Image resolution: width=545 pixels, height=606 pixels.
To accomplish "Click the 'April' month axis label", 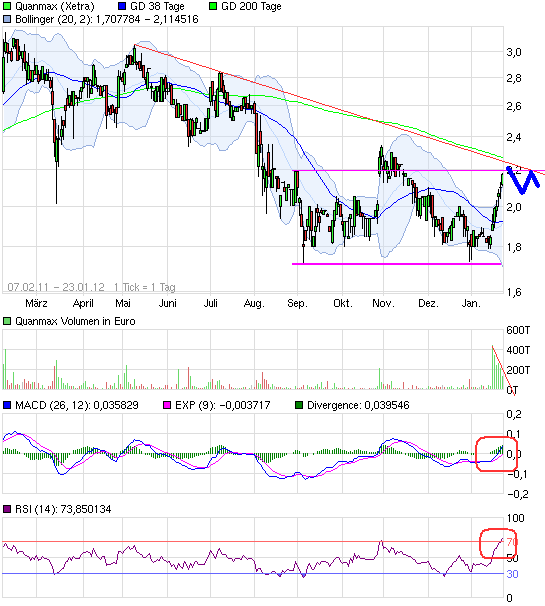I will tap(83, 303).
